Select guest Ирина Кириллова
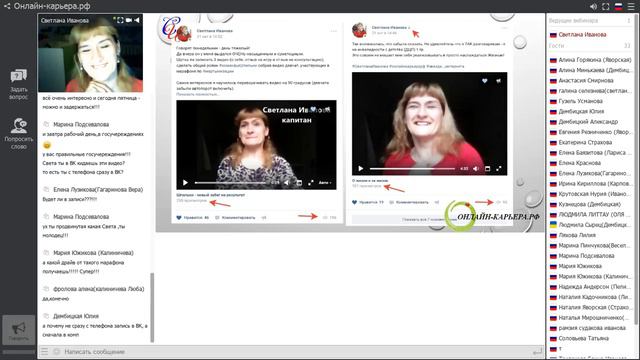Image resolution: width=640 pixels, height=360 pixels. click(590, 184)
